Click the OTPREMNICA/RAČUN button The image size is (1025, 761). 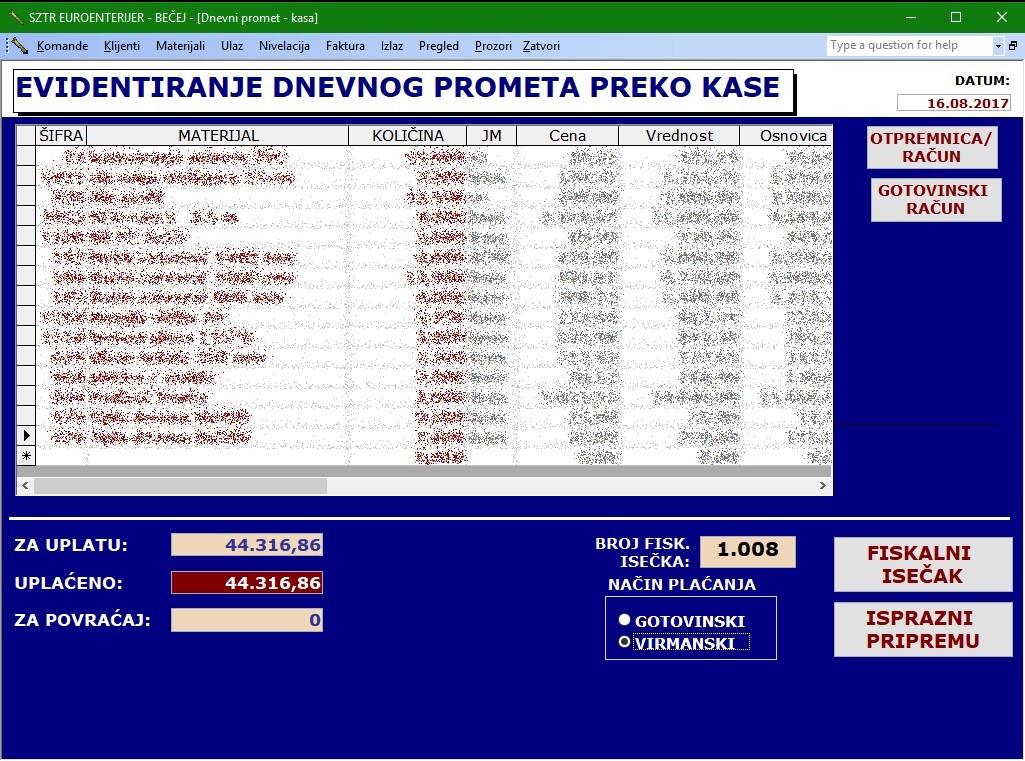click(x=932, y=147)
